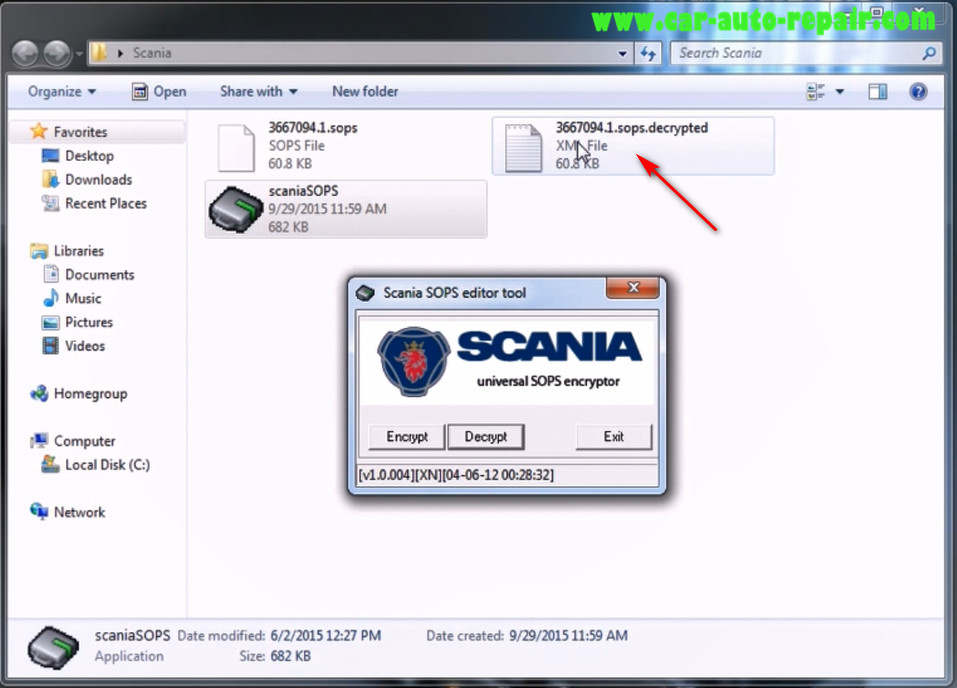
Task: Open Pictures library
Action: [x=89, y=322]
